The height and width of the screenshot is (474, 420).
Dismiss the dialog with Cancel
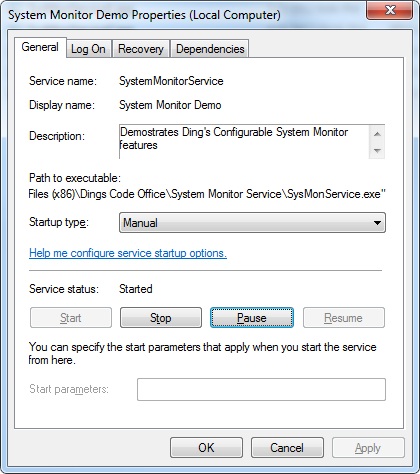[x=287, y=448]
